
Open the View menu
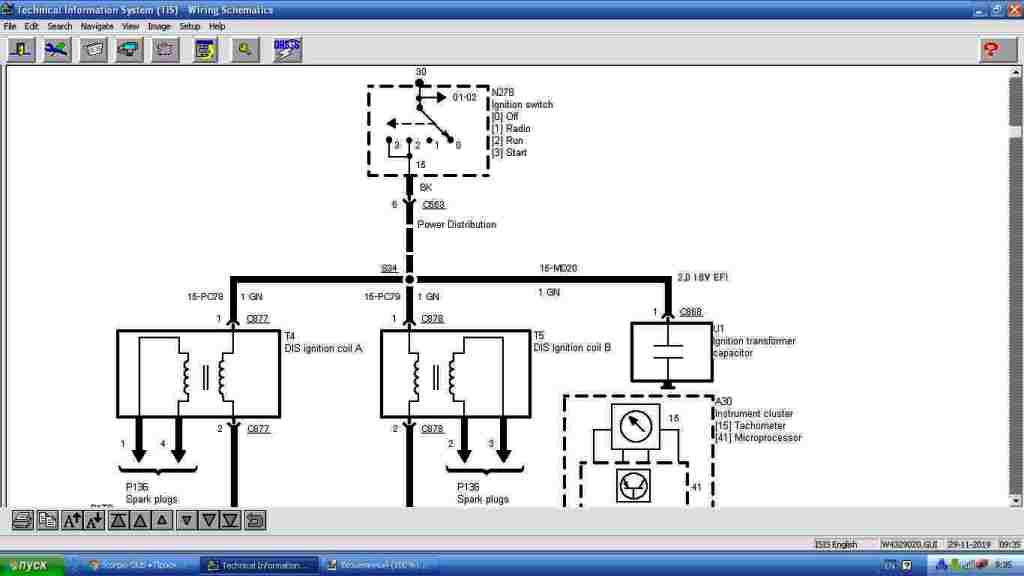(130, 27)
